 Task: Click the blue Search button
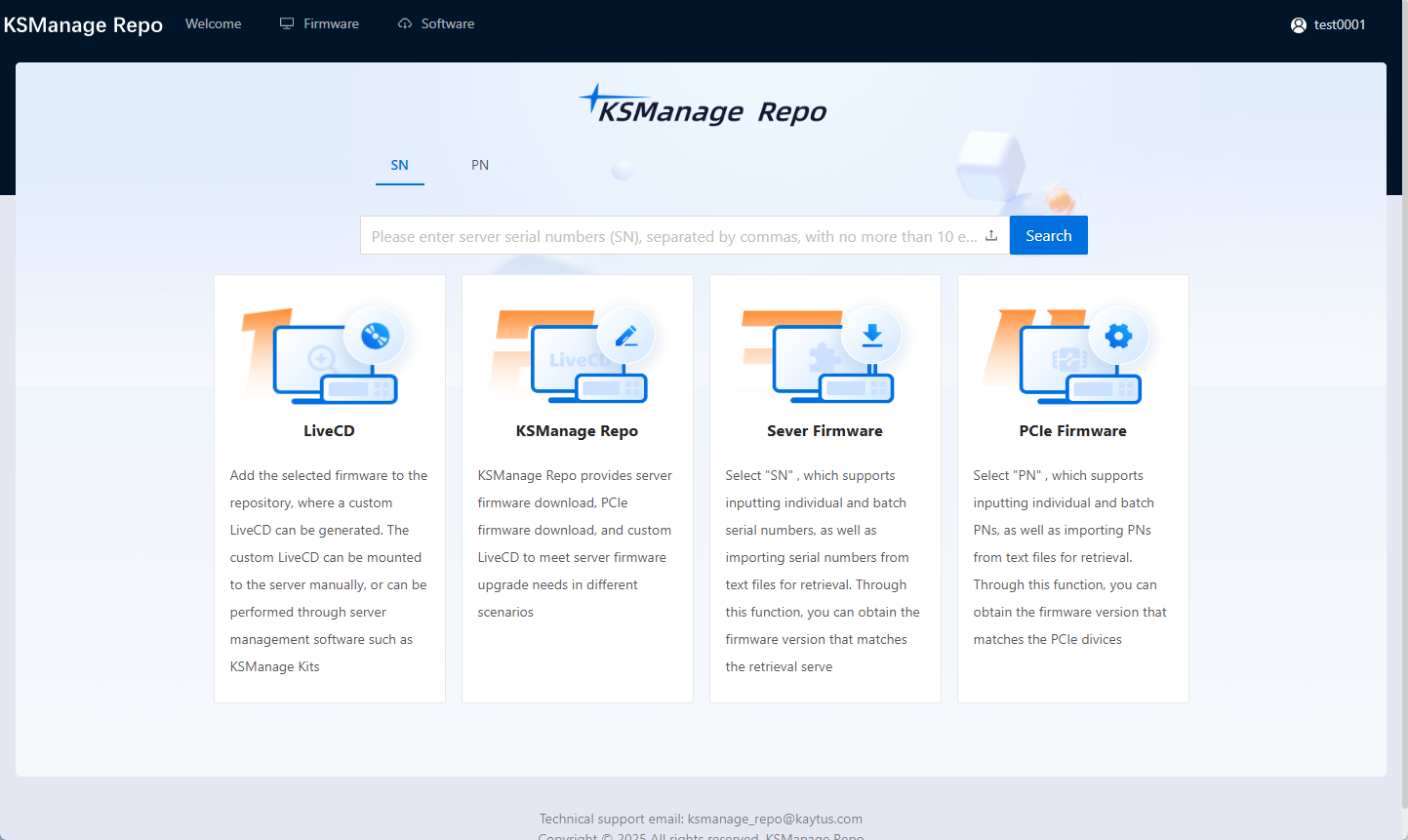pos(1049,235)
